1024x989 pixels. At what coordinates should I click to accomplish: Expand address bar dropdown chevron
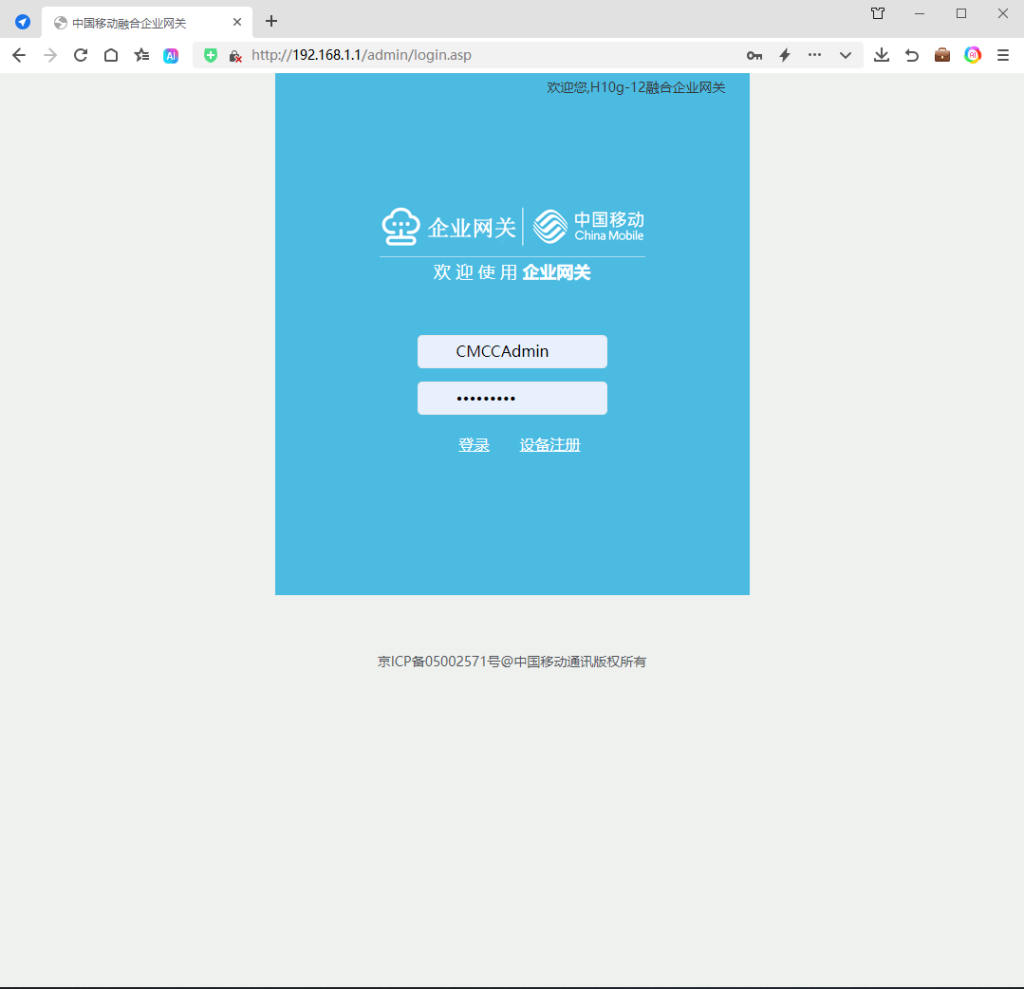(845, 56)
